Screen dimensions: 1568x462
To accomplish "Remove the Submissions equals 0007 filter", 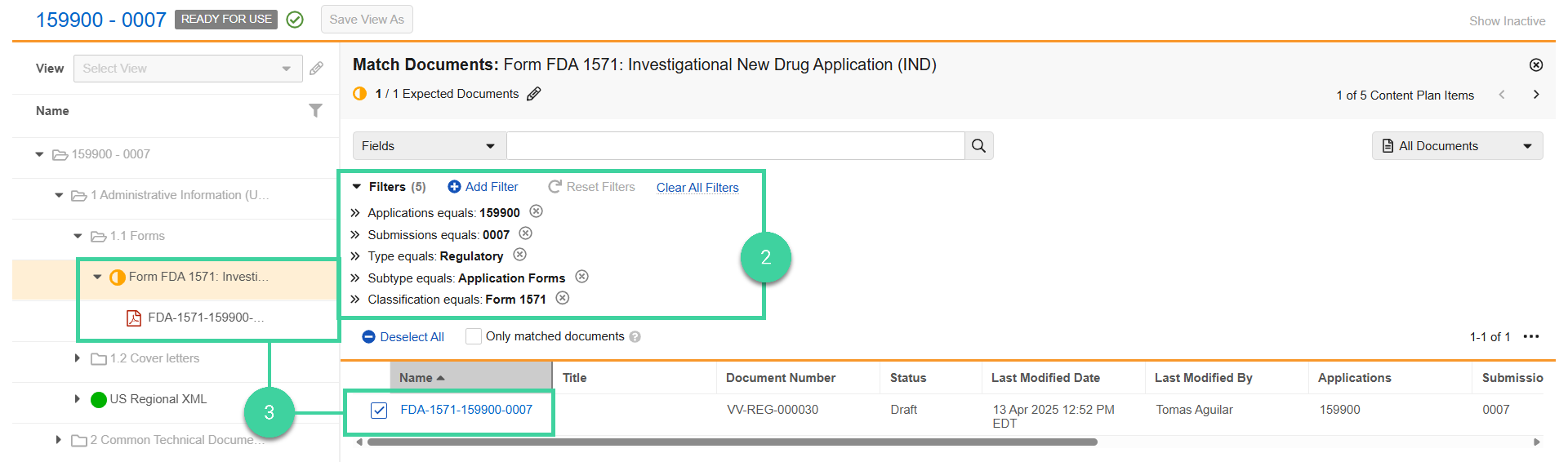I will (526, 233).
